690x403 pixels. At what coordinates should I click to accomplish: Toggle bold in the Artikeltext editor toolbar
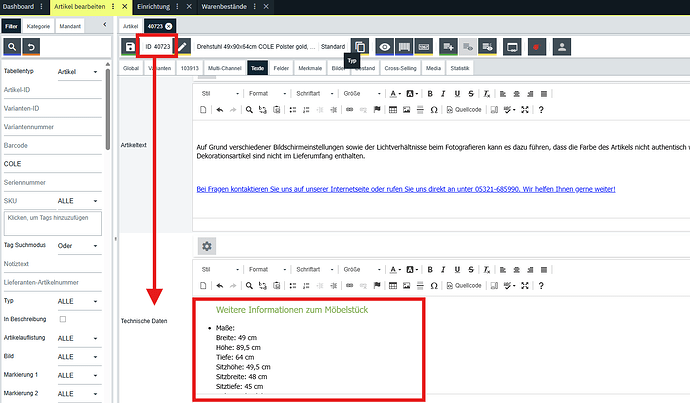tap(429, 93)
